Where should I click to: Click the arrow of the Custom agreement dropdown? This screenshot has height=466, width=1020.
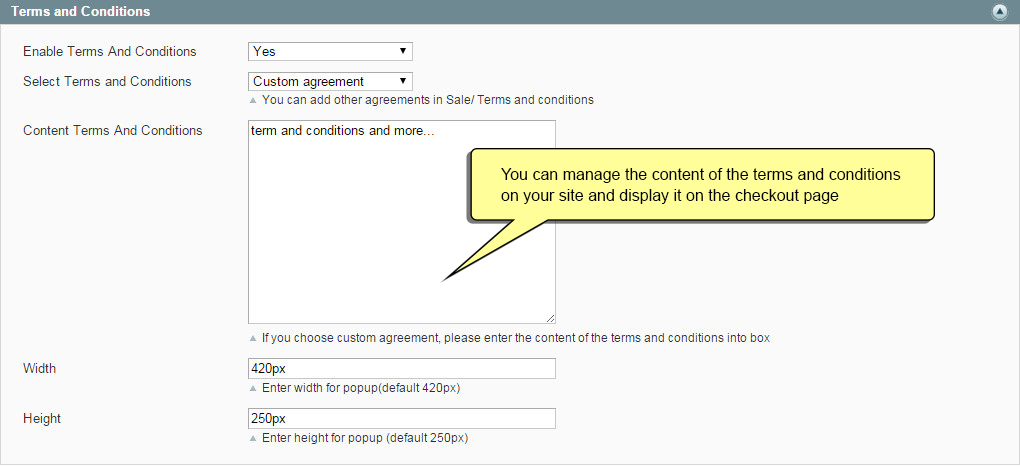(403, 81)
